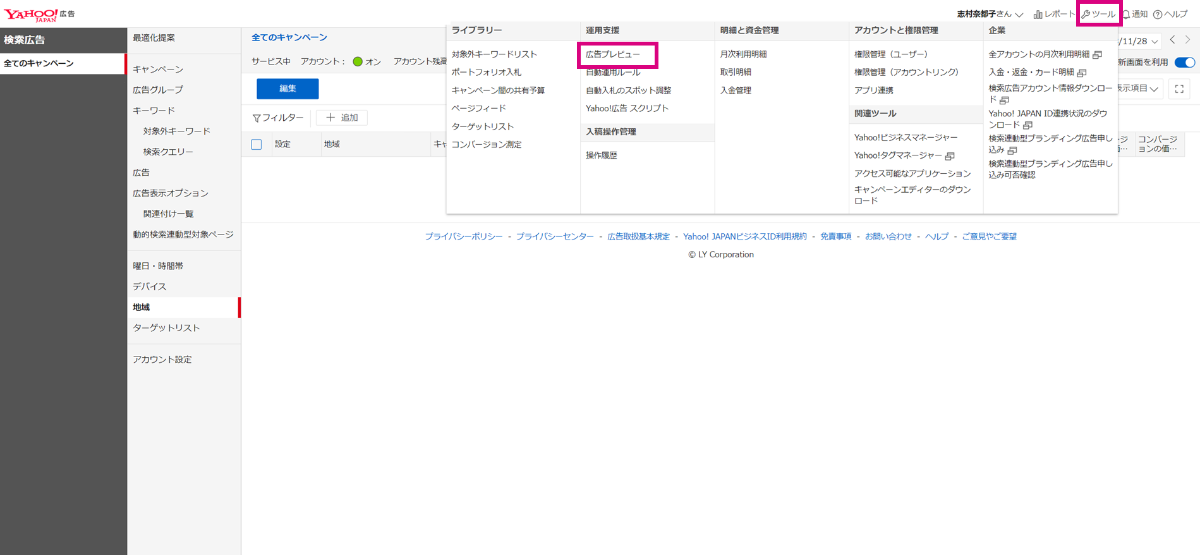Open the 広告取扱基本規定 footer link
Viewport: 1200px width, 555px height.
click(x=638, y=236)
